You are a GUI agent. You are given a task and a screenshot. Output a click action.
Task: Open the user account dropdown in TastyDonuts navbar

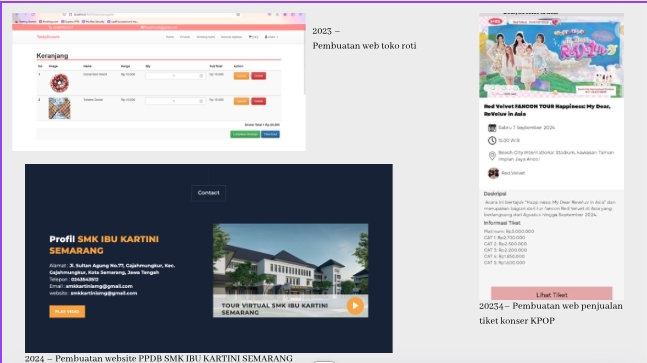271,37
